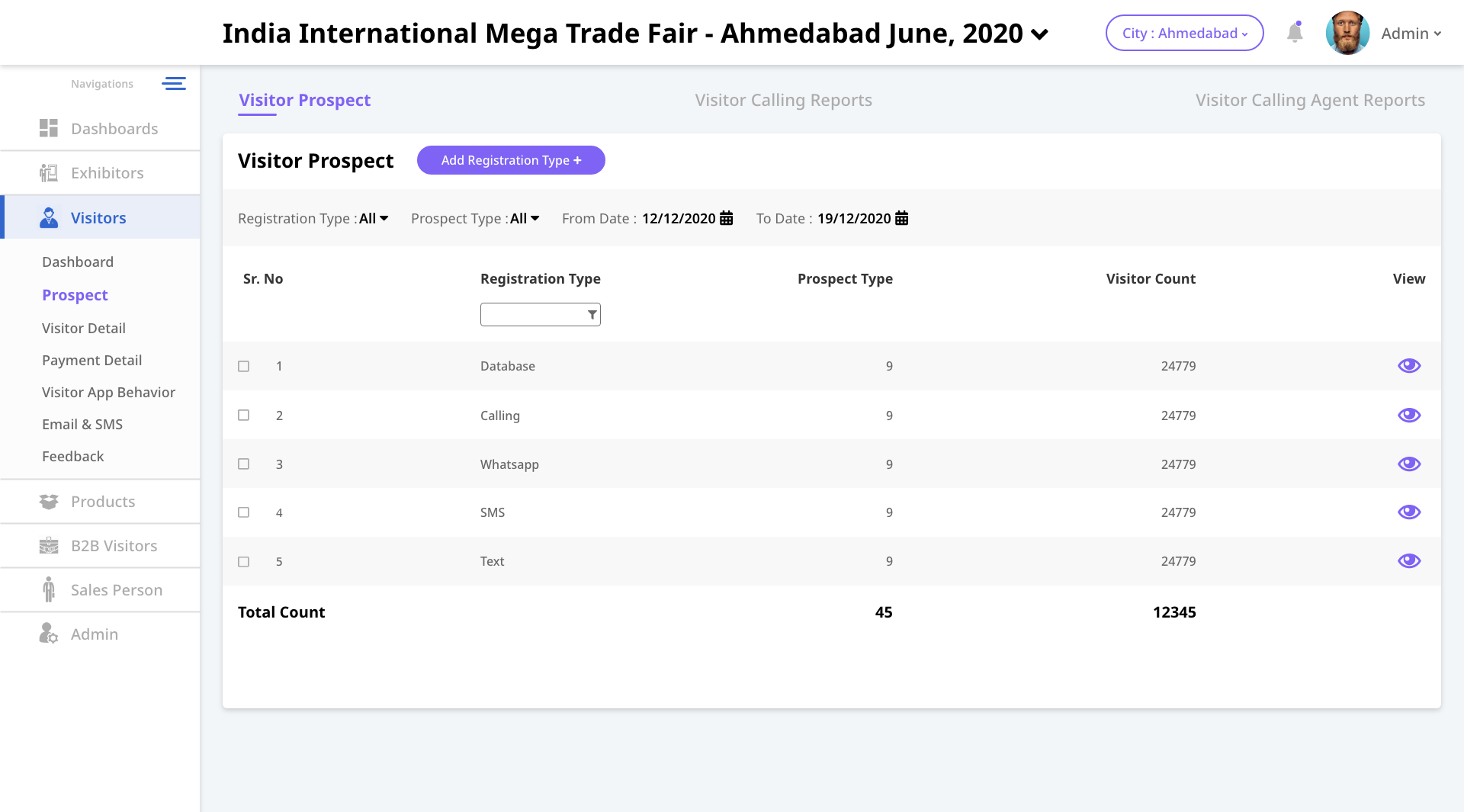
Task: Click the Registration Type filter input field
Action: [x=532, y=315]
